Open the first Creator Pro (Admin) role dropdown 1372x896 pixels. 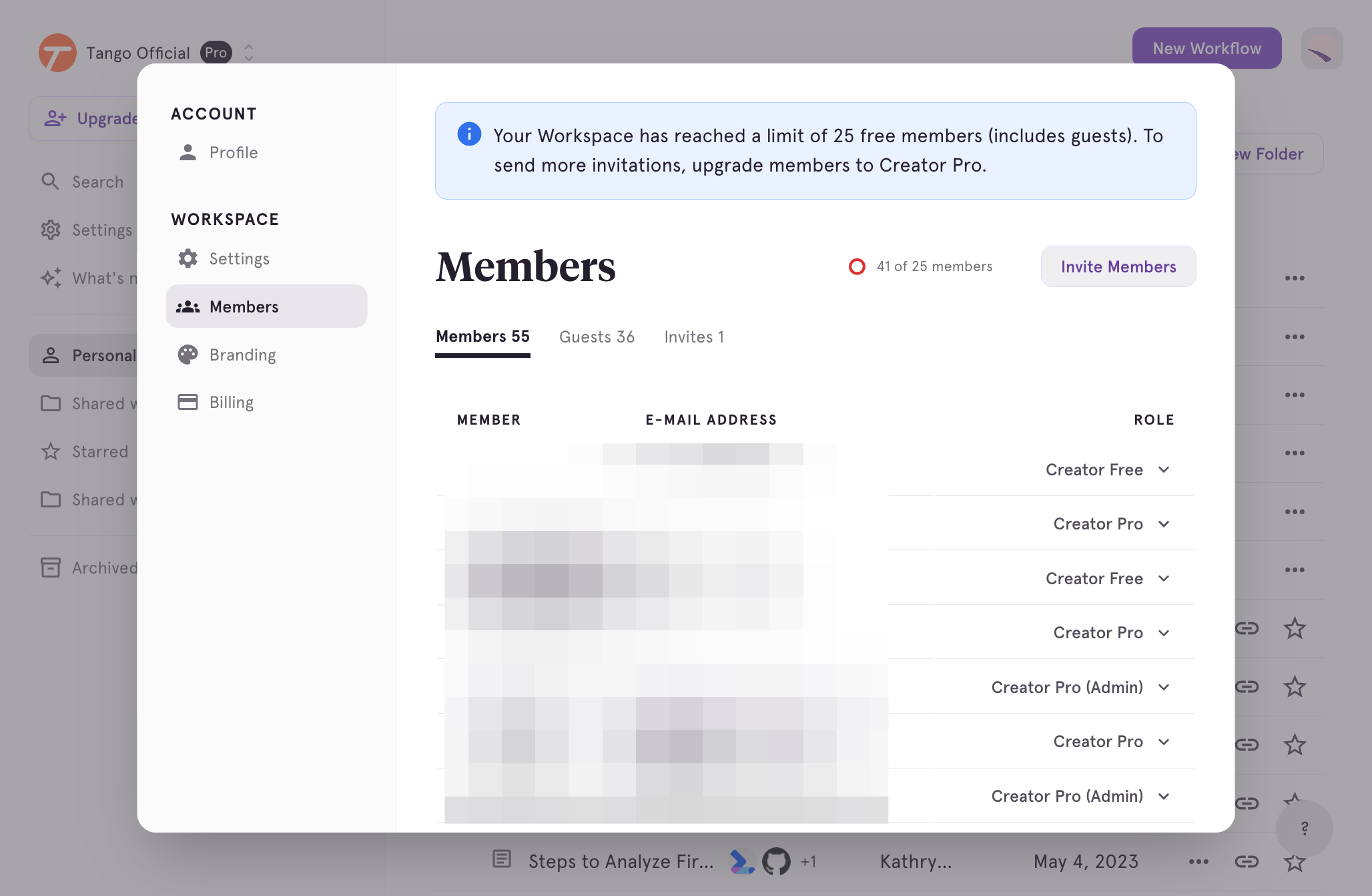point(1080,687)
